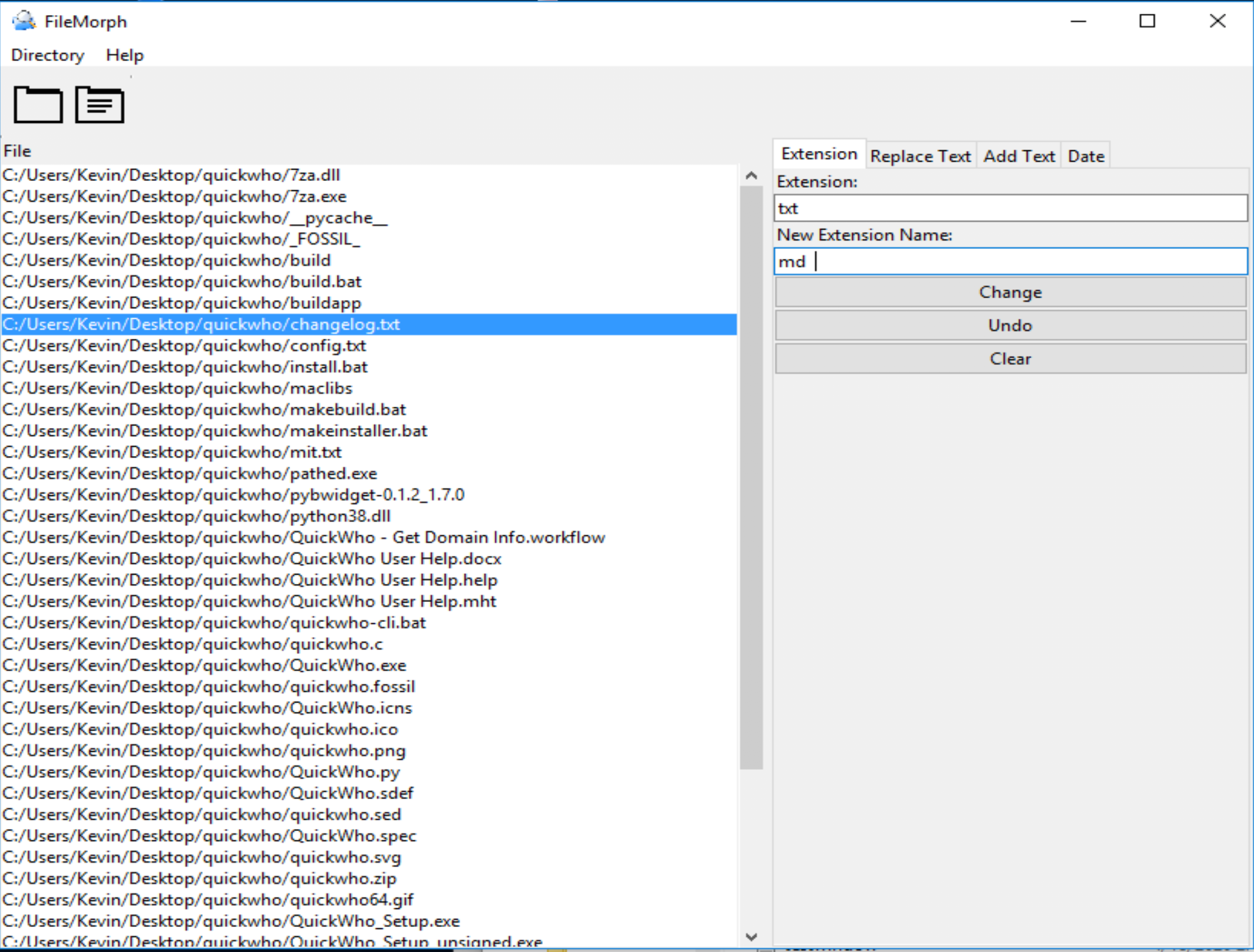The width and height of the screenshot is (1254, 952).
Task: Close the FileMorph window
Action: (1217, 21)
